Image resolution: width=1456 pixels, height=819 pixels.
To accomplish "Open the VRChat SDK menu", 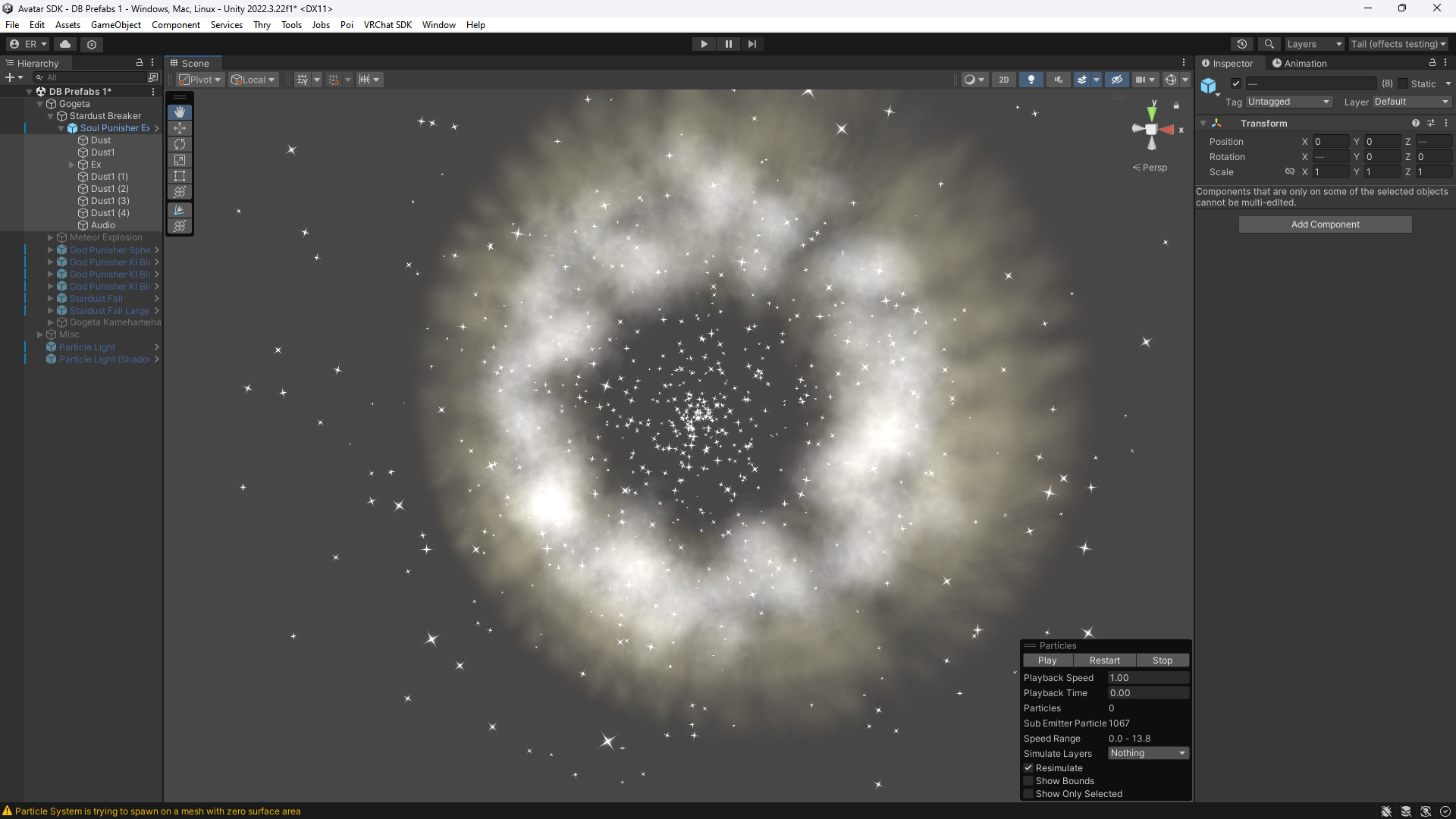I will coord(388,25).
